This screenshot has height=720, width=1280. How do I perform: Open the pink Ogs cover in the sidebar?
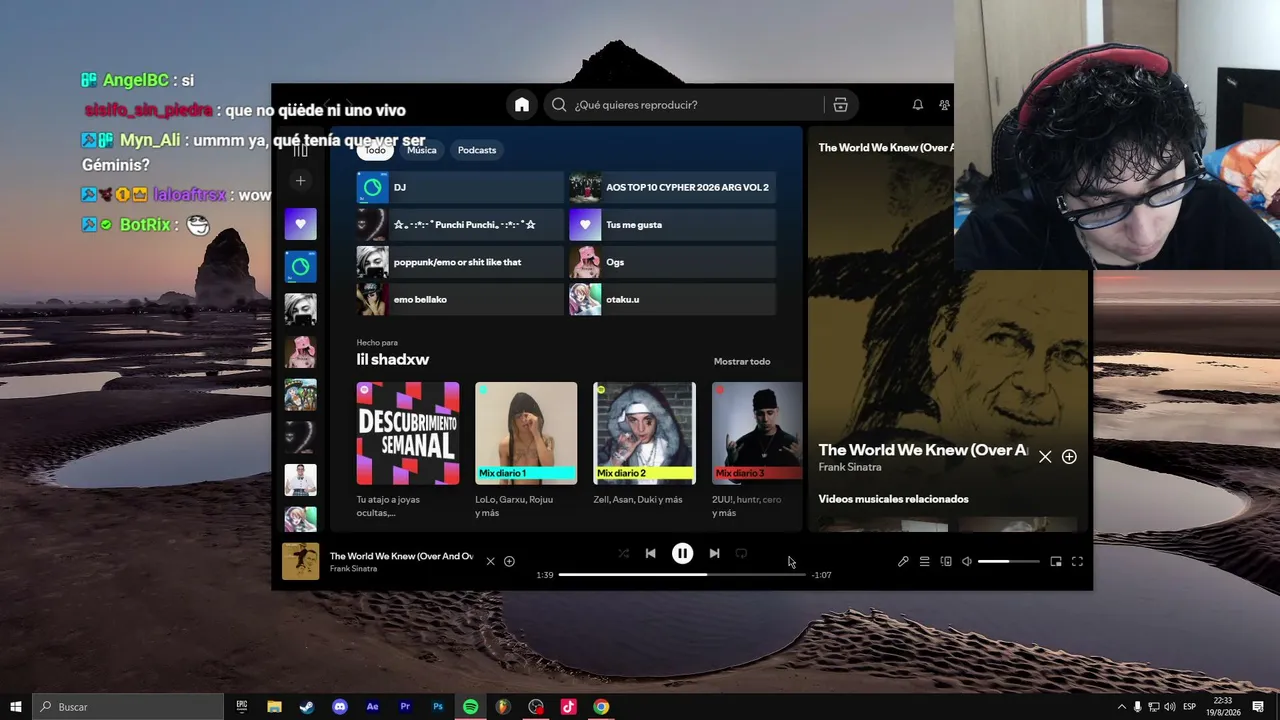(x=300, y=352)
